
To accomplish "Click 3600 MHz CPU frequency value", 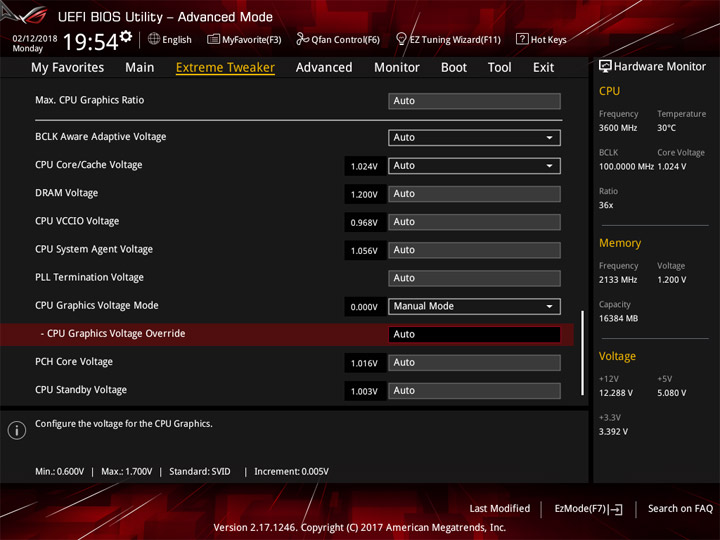I will [618, 128].
